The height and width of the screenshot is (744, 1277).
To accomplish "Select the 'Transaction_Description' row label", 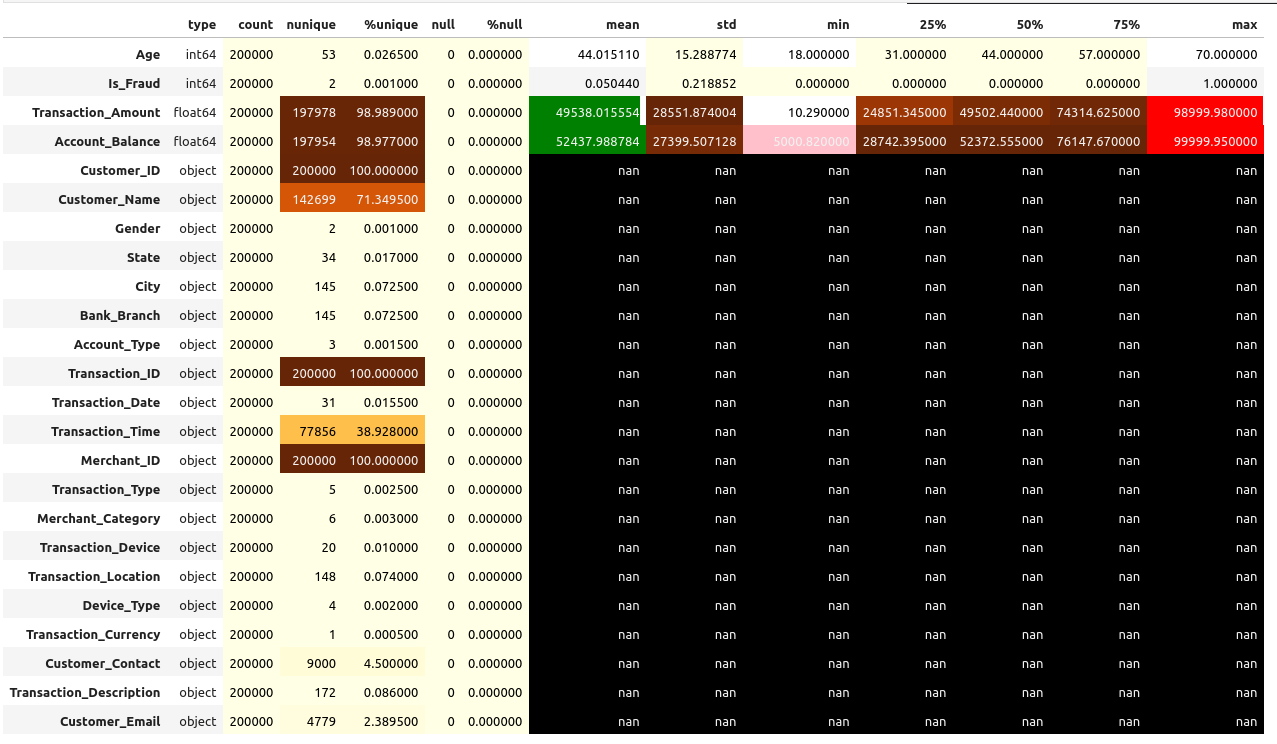I will (85, 692).
